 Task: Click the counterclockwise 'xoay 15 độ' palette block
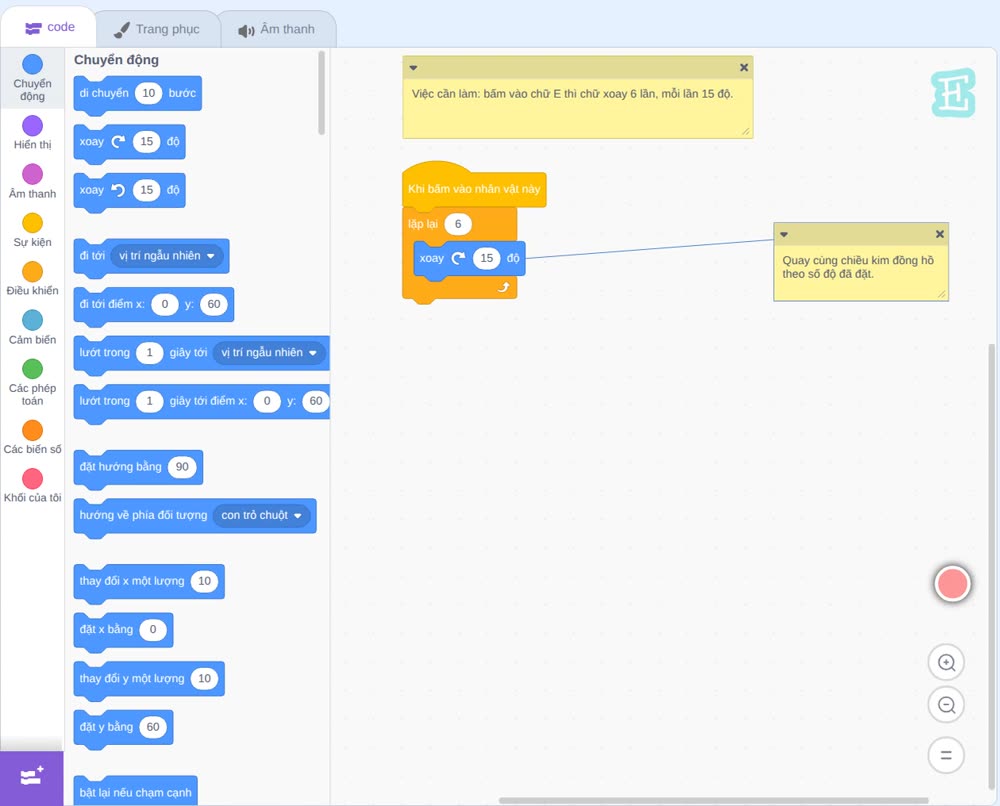pyautogui.click(x=129, y=191)
